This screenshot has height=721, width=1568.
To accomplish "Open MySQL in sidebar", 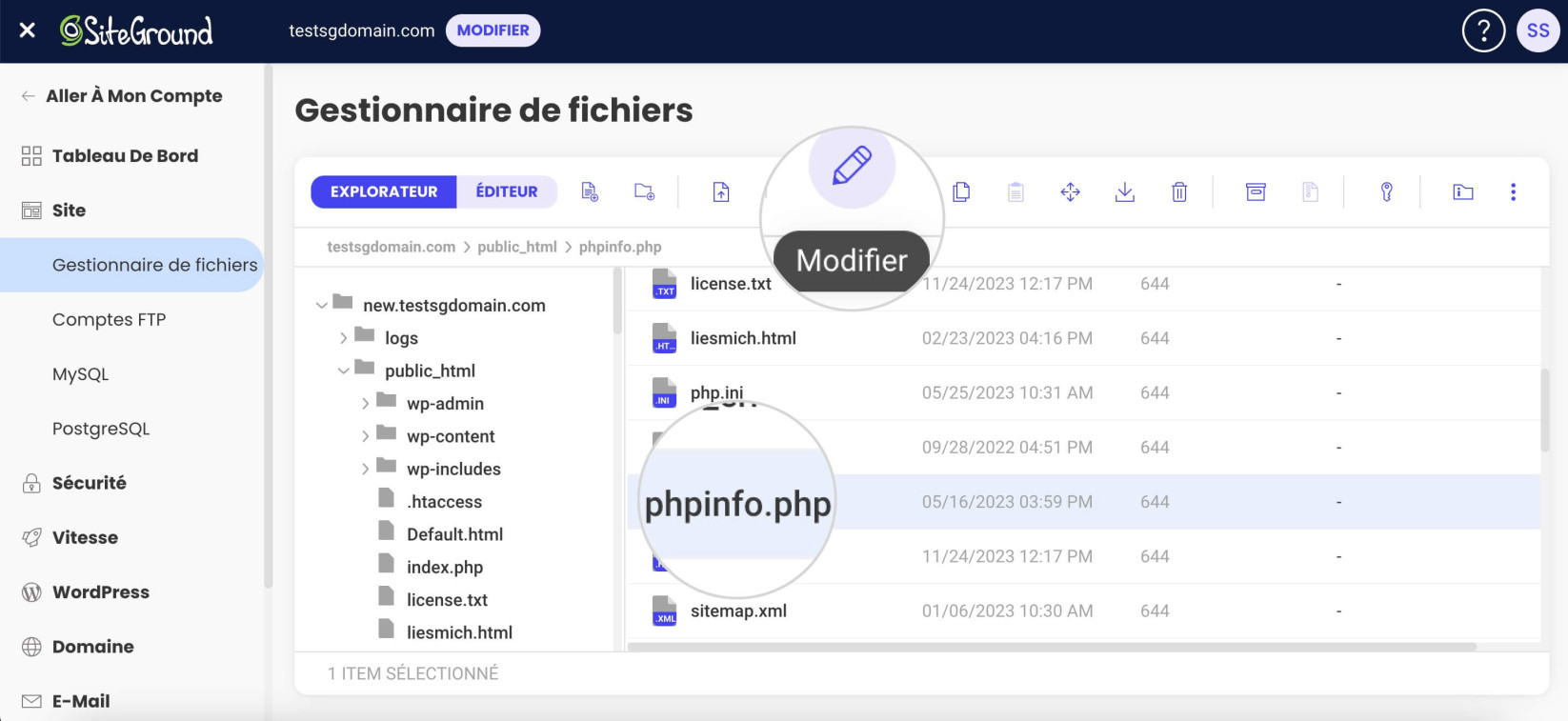I will pos(80,374).
